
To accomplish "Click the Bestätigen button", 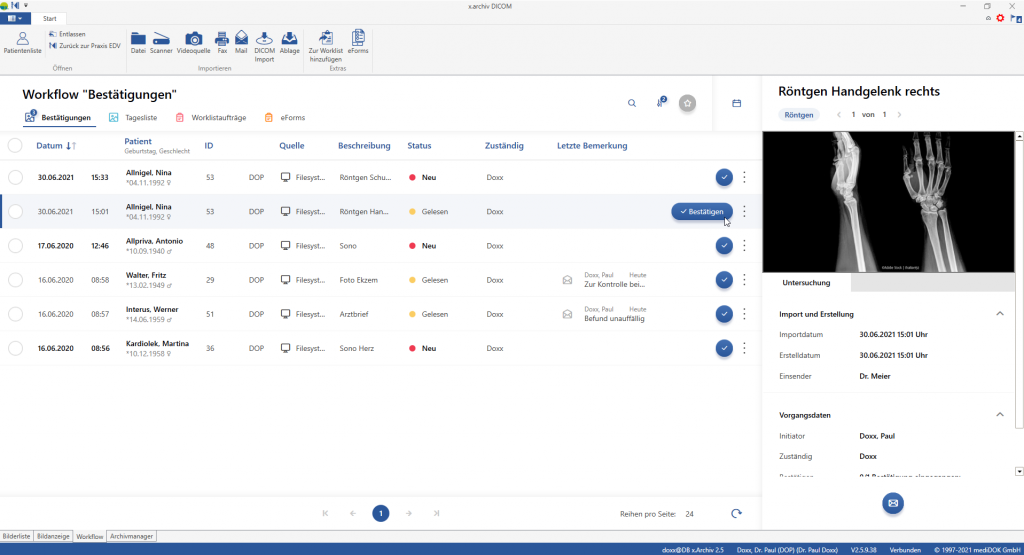I will [702, 211].
